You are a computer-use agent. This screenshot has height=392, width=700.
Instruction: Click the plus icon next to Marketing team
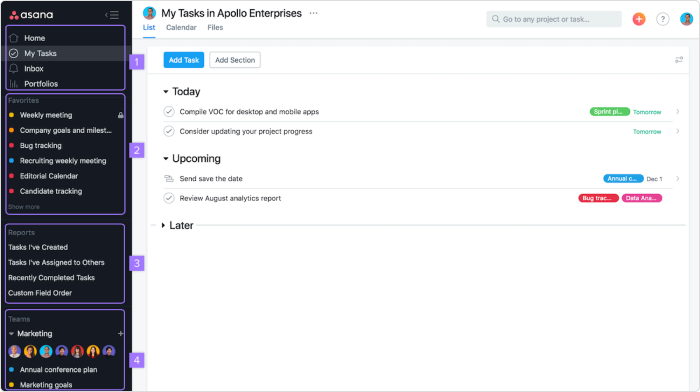(x=121, y=334)
